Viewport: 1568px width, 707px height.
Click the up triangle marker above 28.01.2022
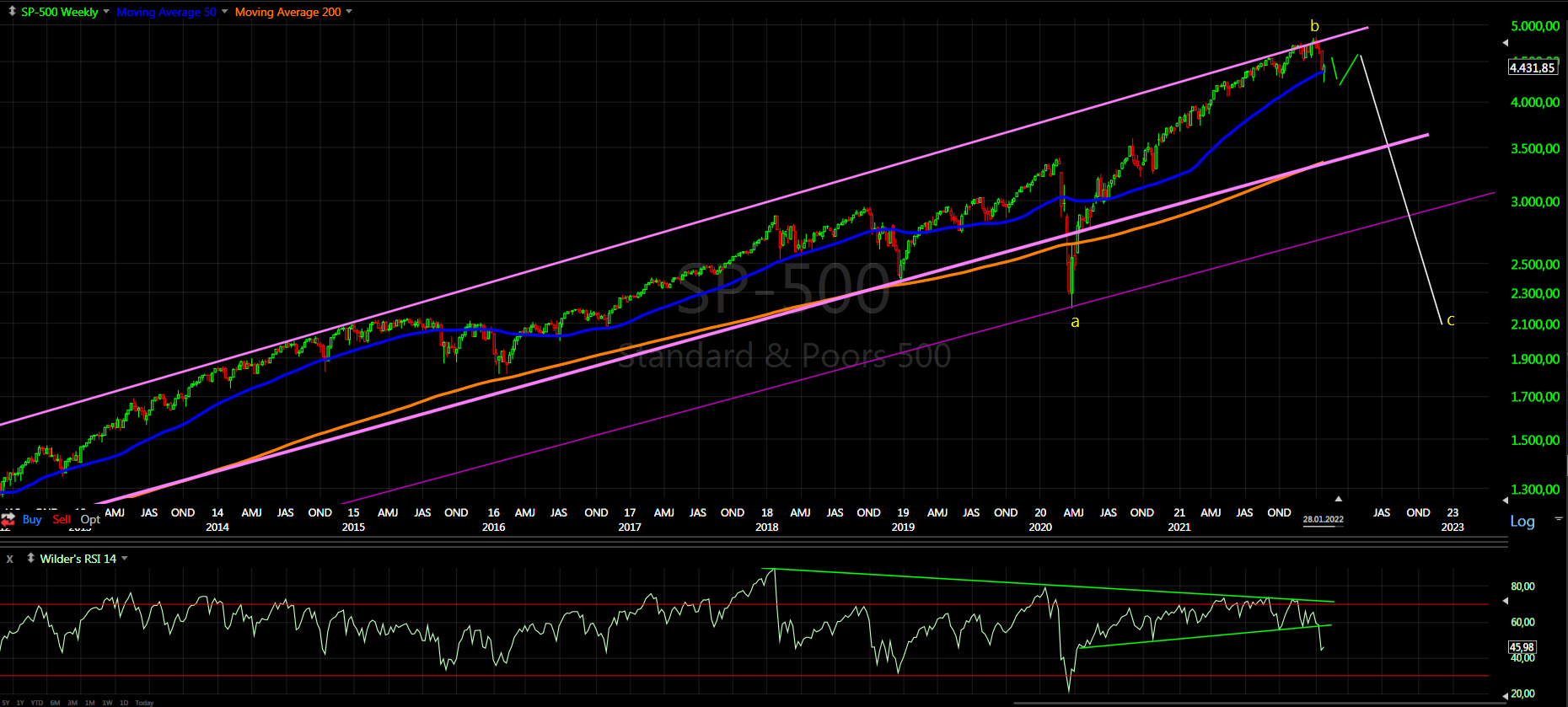pos(1338,499)
